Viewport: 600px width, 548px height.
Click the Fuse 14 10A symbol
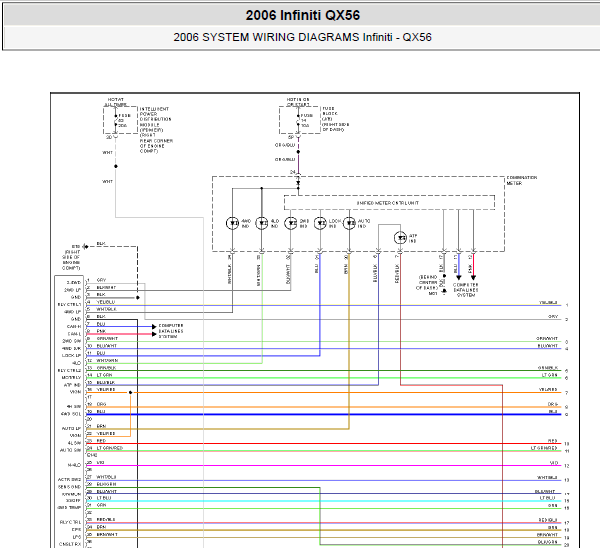[x=298, y=120]
